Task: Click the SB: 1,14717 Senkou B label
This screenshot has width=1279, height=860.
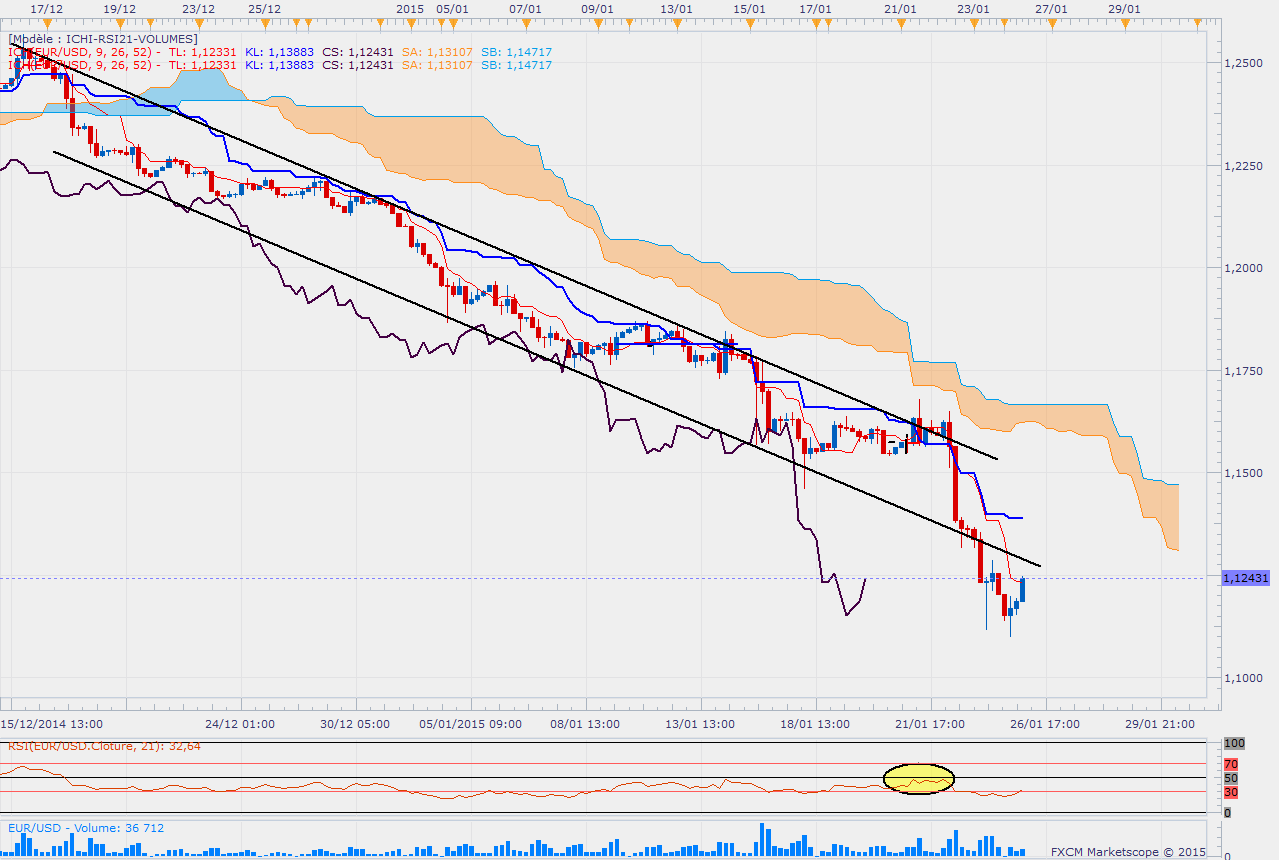Action: 516,52
